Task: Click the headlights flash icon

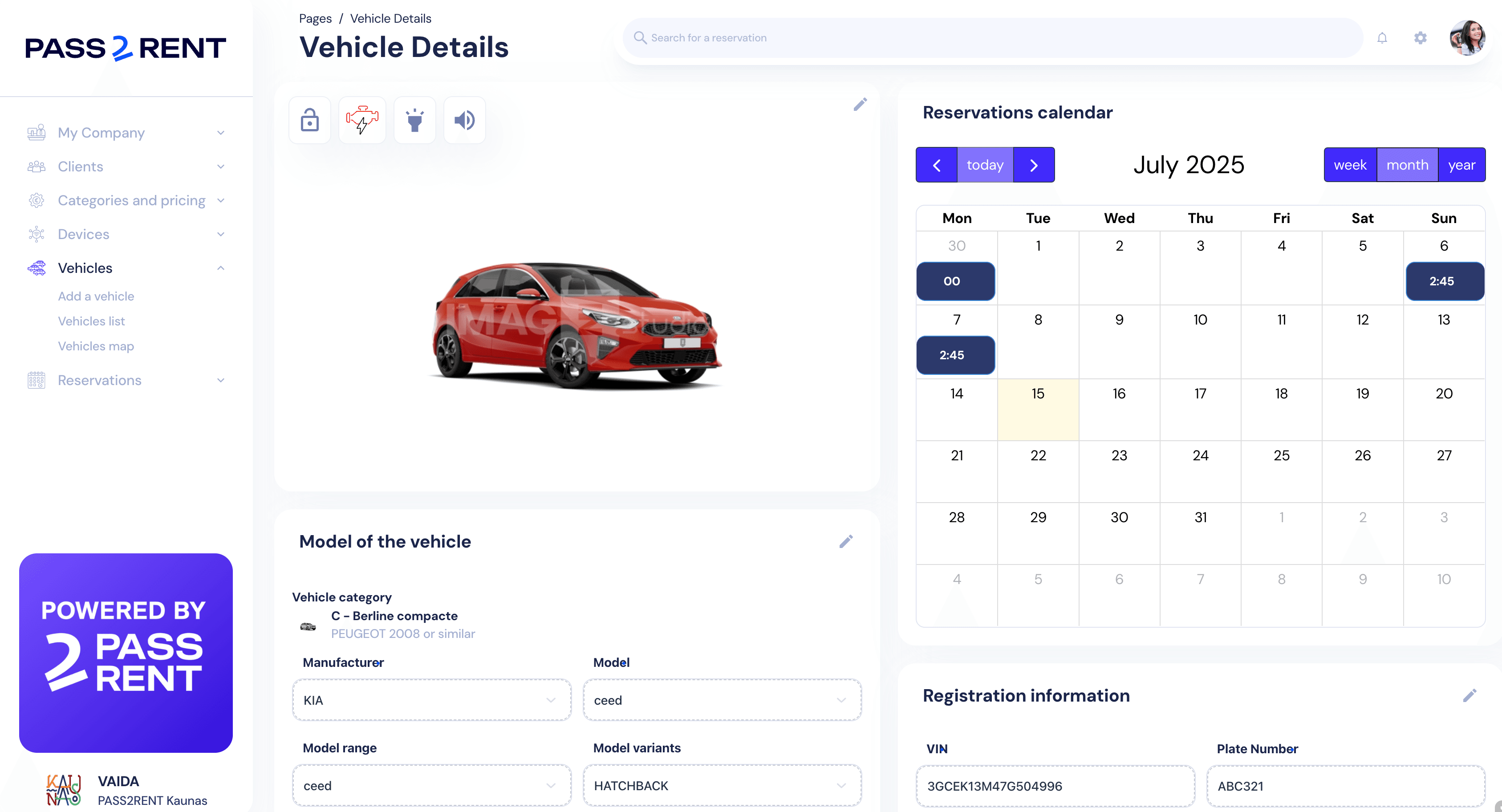Action: [414, 120]
